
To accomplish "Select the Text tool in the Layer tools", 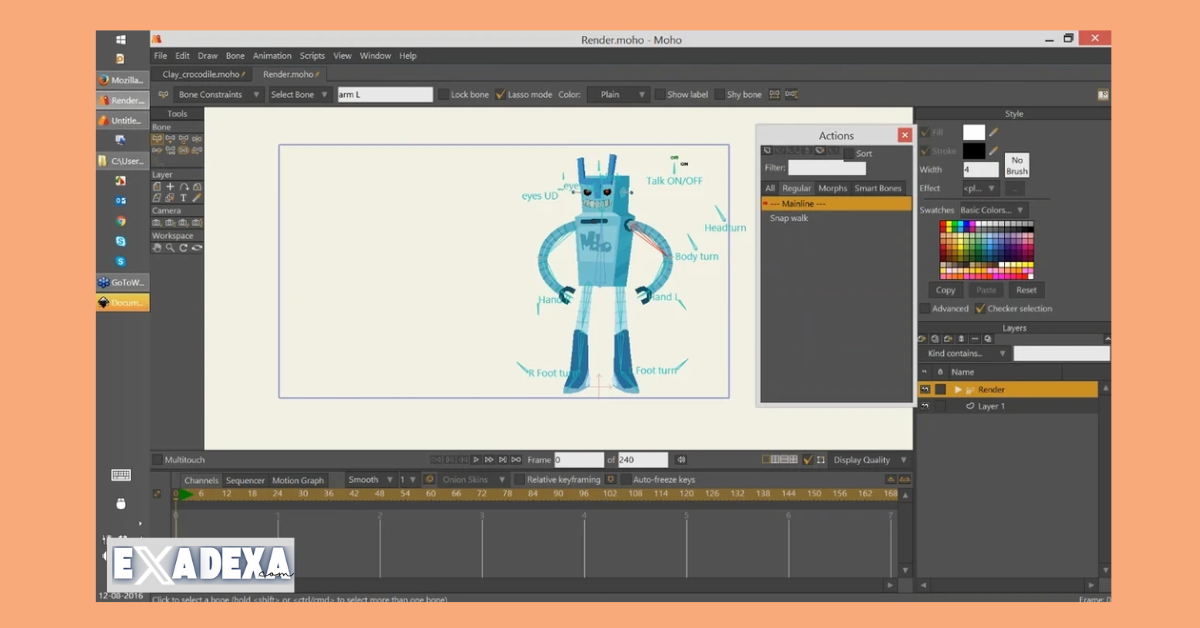I will coord(183,197).
